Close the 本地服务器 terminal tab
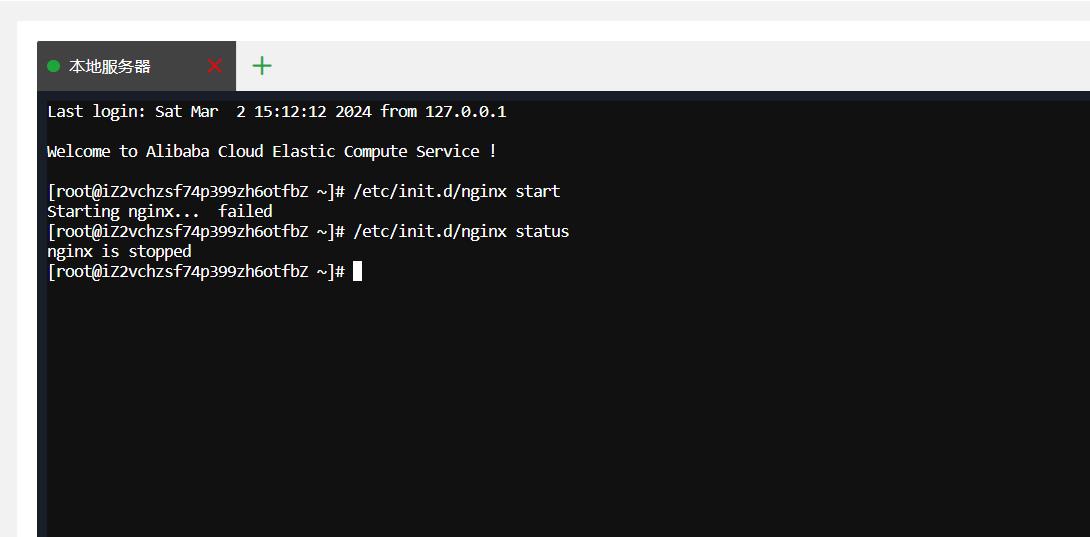Viewport: 1090px width, 537px height. pyautogui.click(x=215, y=66)
